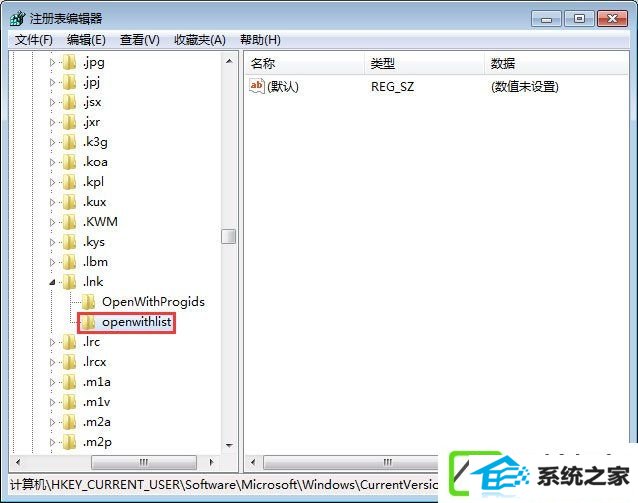Select the OpenWithProgids key label
The width and height of the screenshot is (638, 503).
click(x=153, y=302)
